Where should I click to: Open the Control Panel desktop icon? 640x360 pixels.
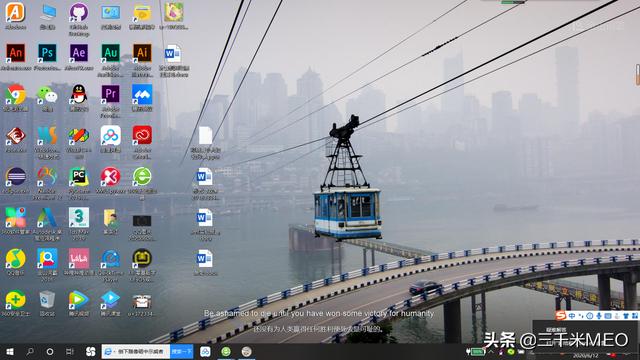(x=111, y=13)
